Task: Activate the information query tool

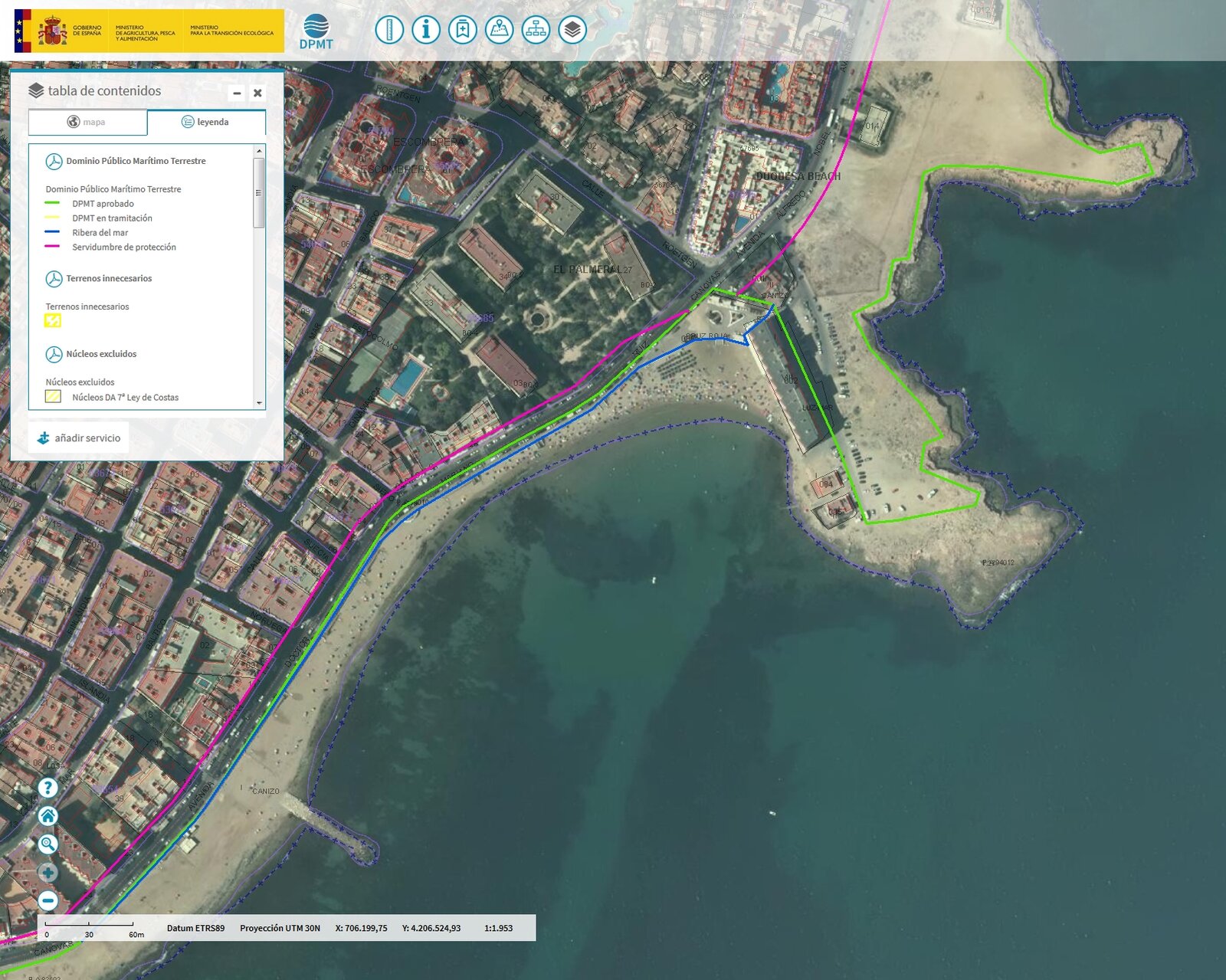Action: point(426,31)
